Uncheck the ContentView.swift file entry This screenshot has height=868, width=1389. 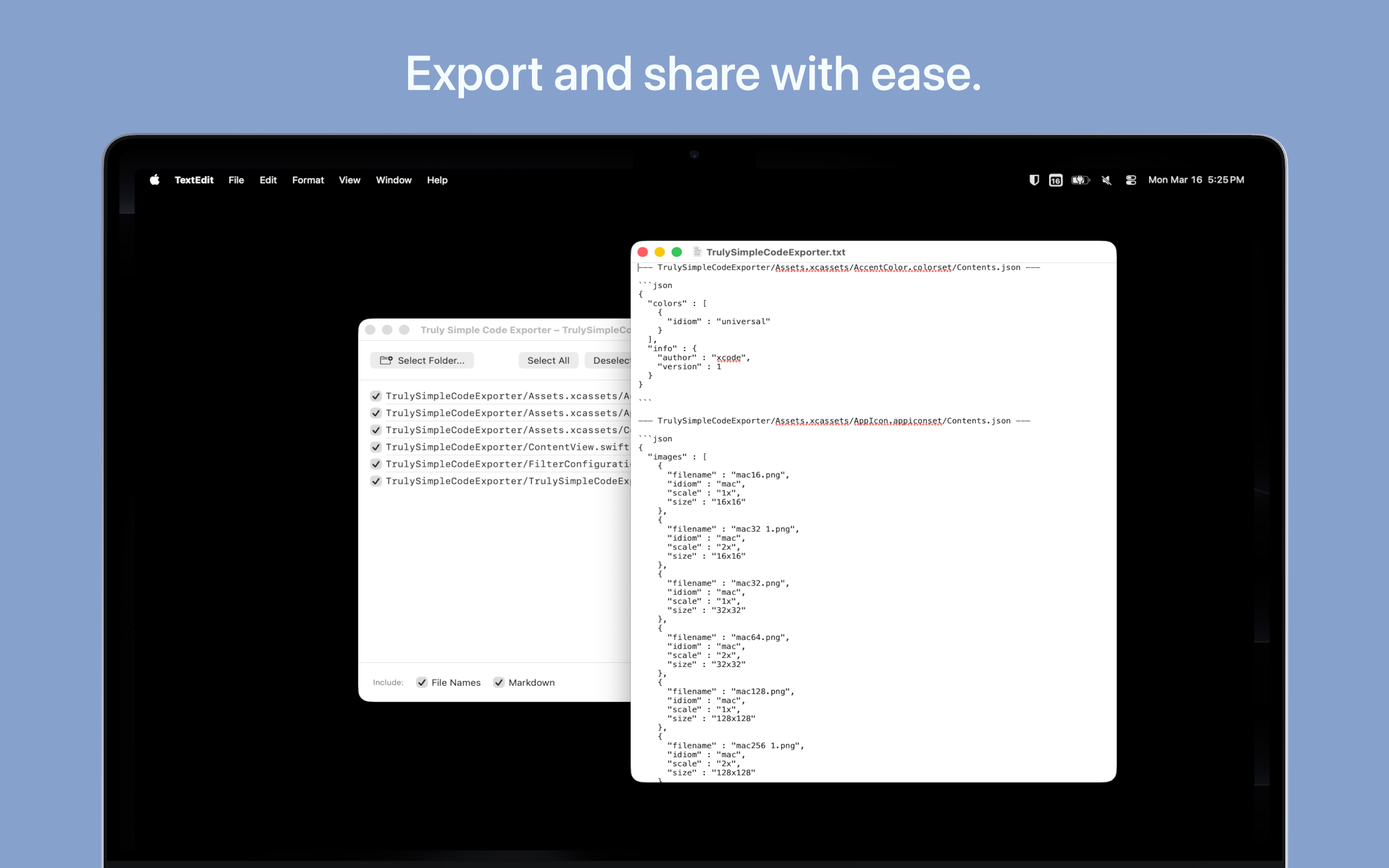(x=376, y=447)
